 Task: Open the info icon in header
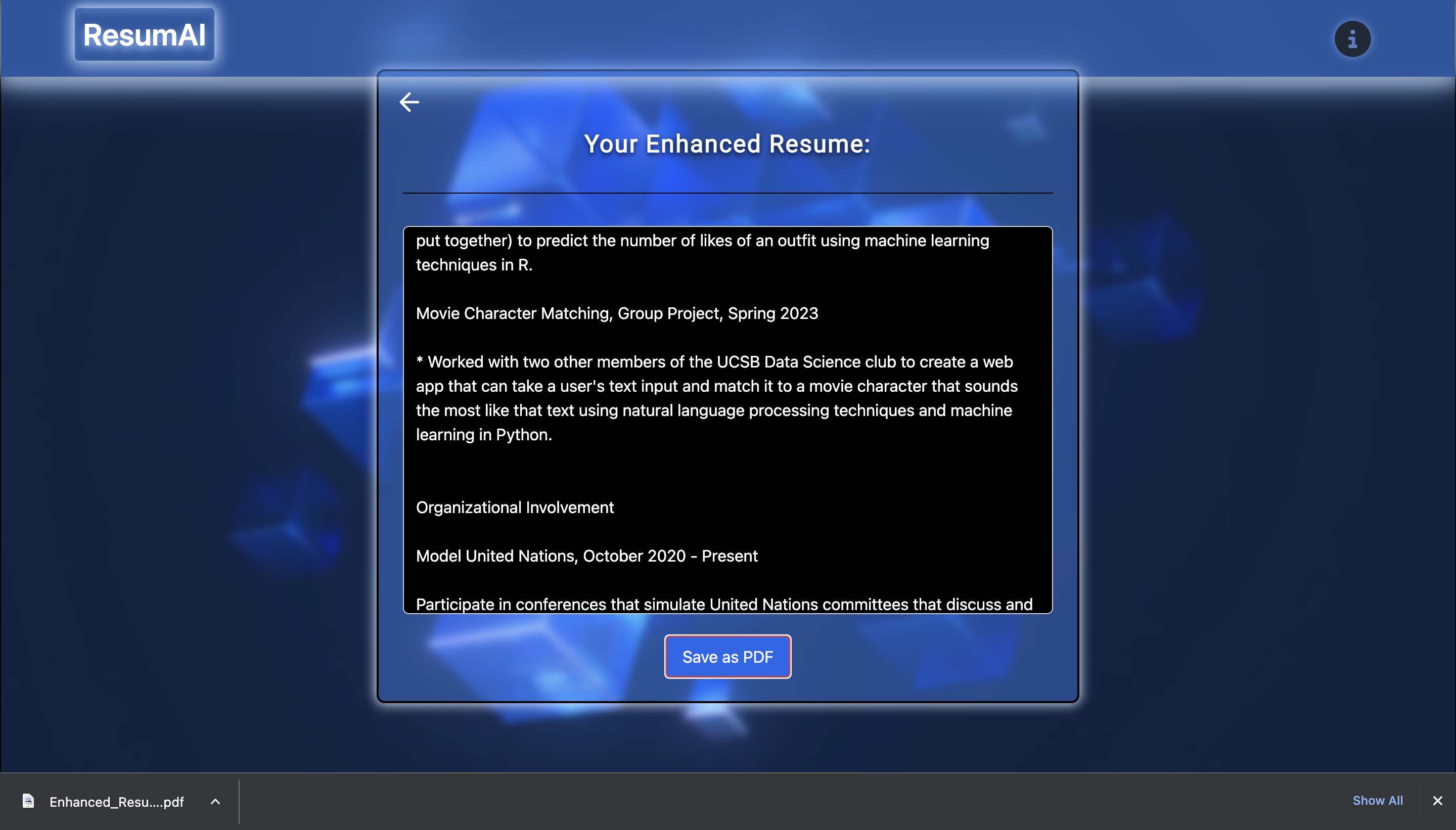point(1352,39)
